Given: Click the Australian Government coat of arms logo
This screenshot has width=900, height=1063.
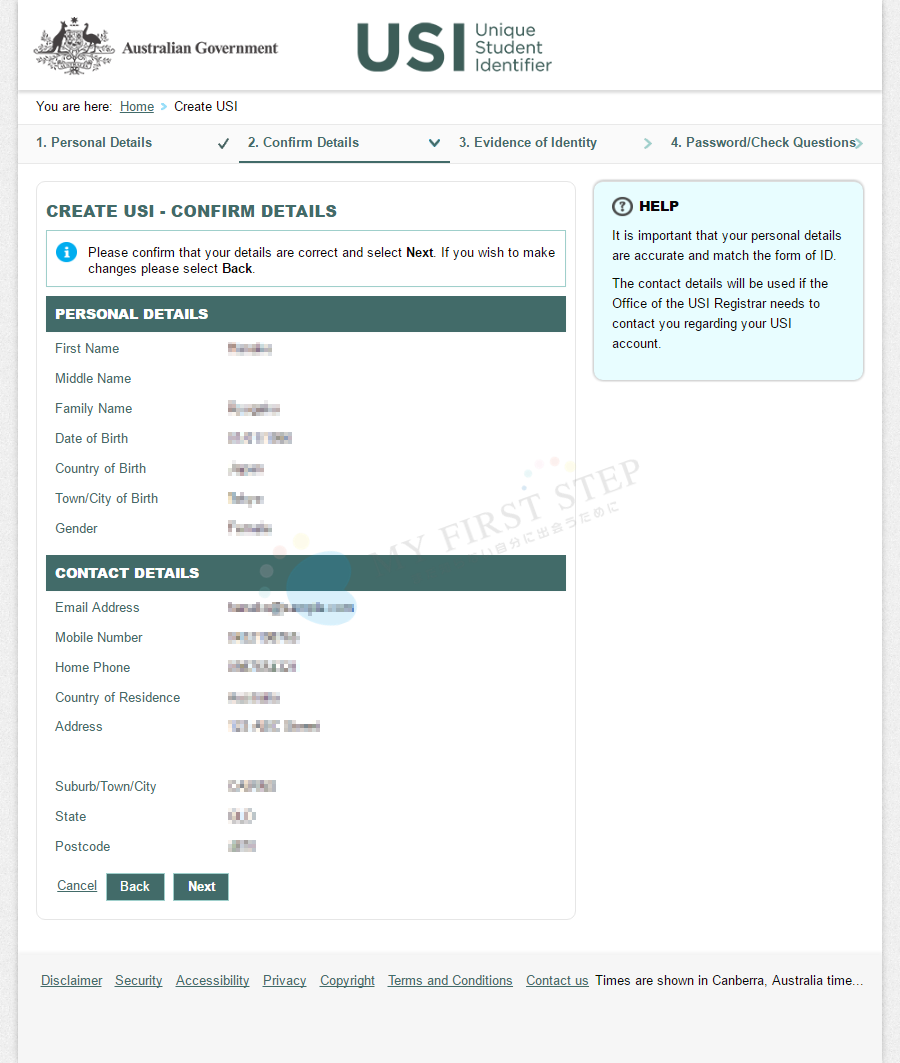Looking at the screenshot, I should 72,46.
